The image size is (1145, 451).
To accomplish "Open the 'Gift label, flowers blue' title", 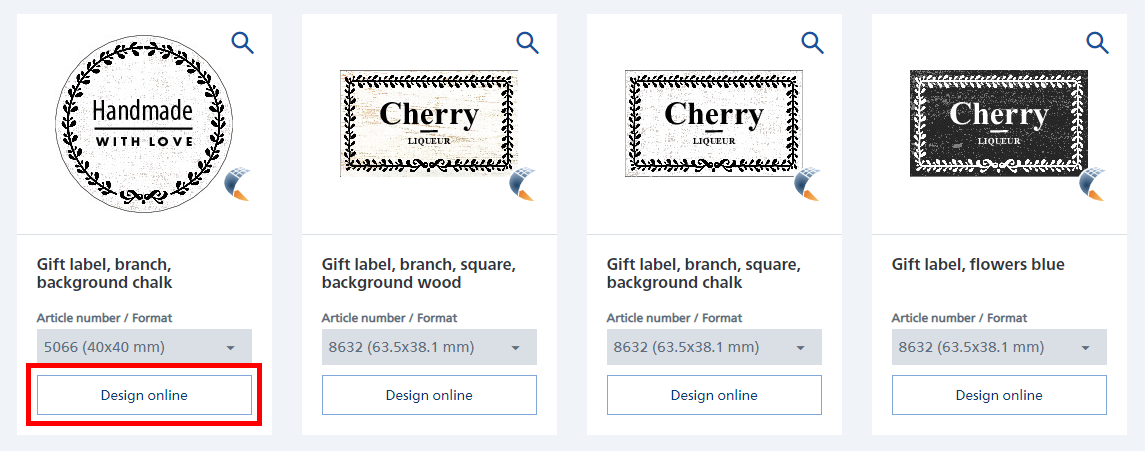I will 977,265.
